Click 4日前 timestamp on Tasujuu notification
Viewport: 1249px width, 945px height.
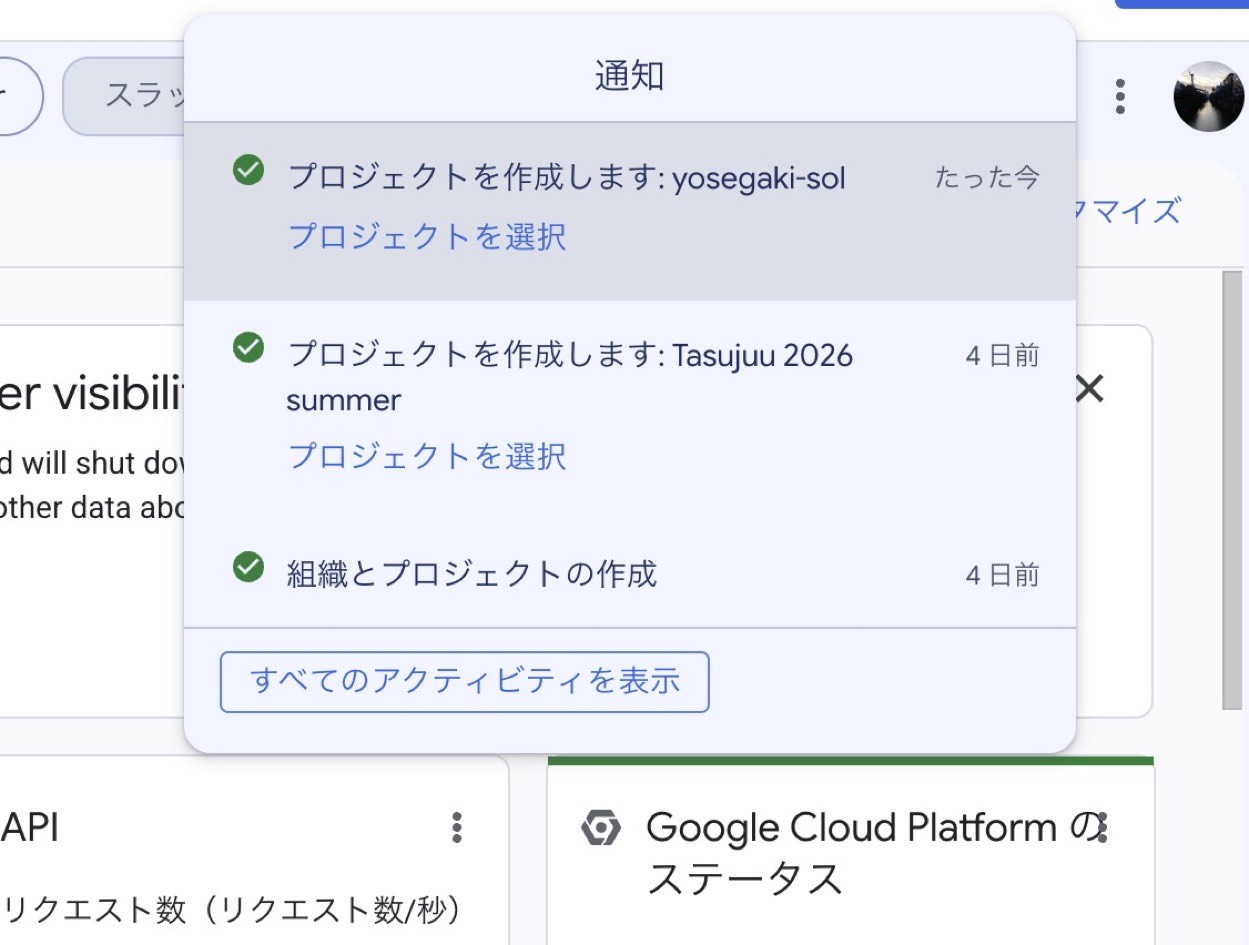click(1002, 355)
